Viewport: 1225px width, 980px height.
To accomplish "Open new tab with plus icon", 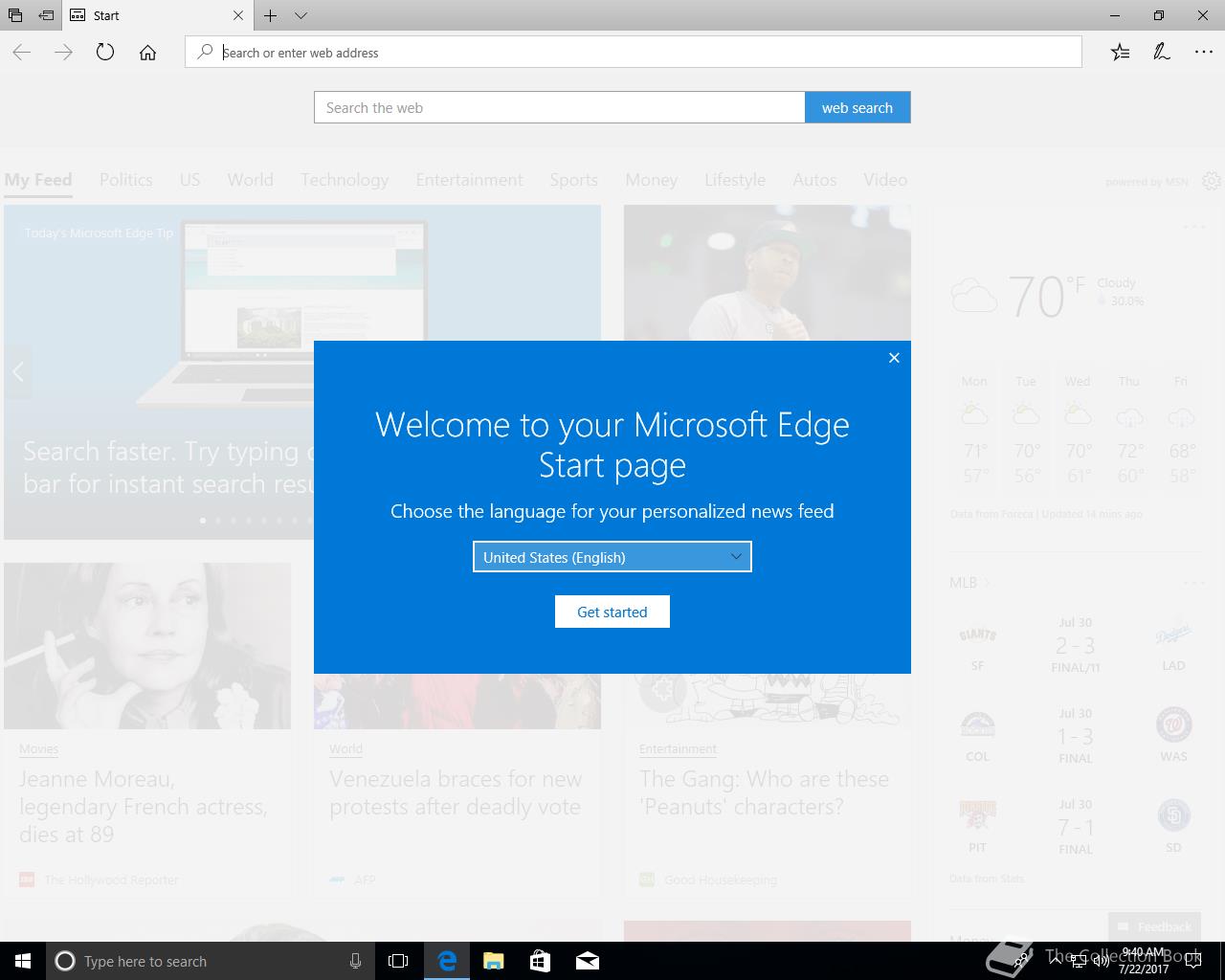I will [x=271, y=15].
